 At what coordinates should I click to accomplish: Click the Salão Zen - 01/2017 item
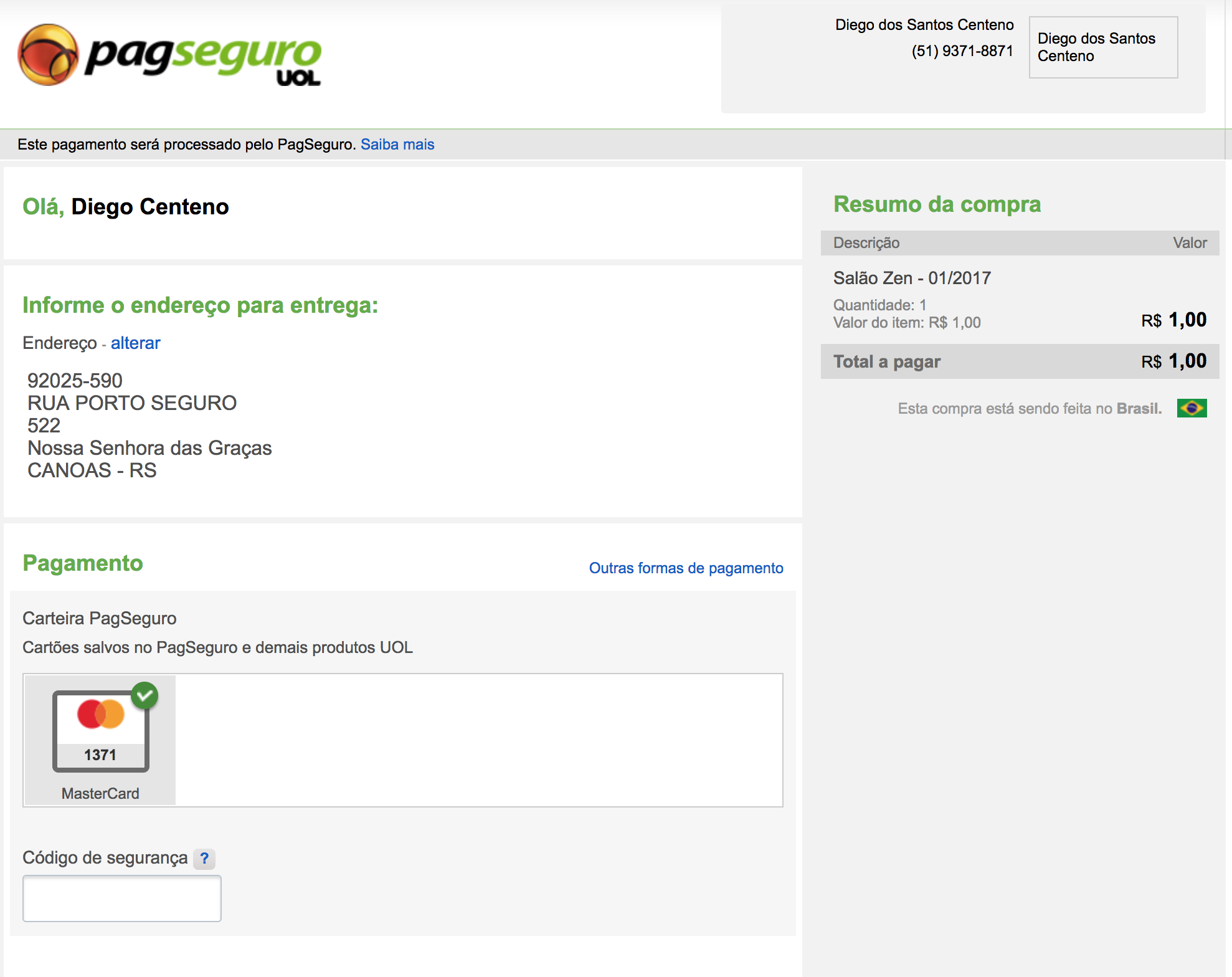(x=912, y=278)
